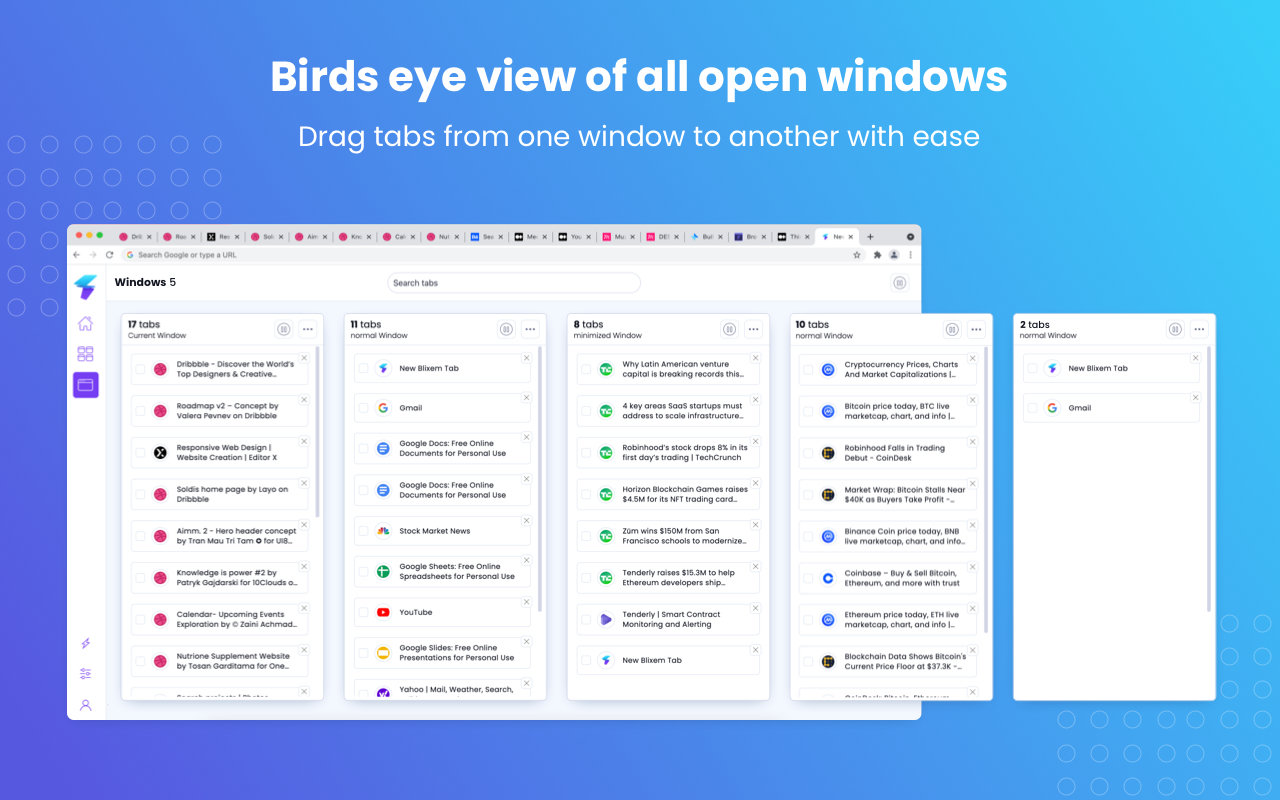Click the scrollbar of the 10 tabs window

pyautogui.click(x=986, y=490)
